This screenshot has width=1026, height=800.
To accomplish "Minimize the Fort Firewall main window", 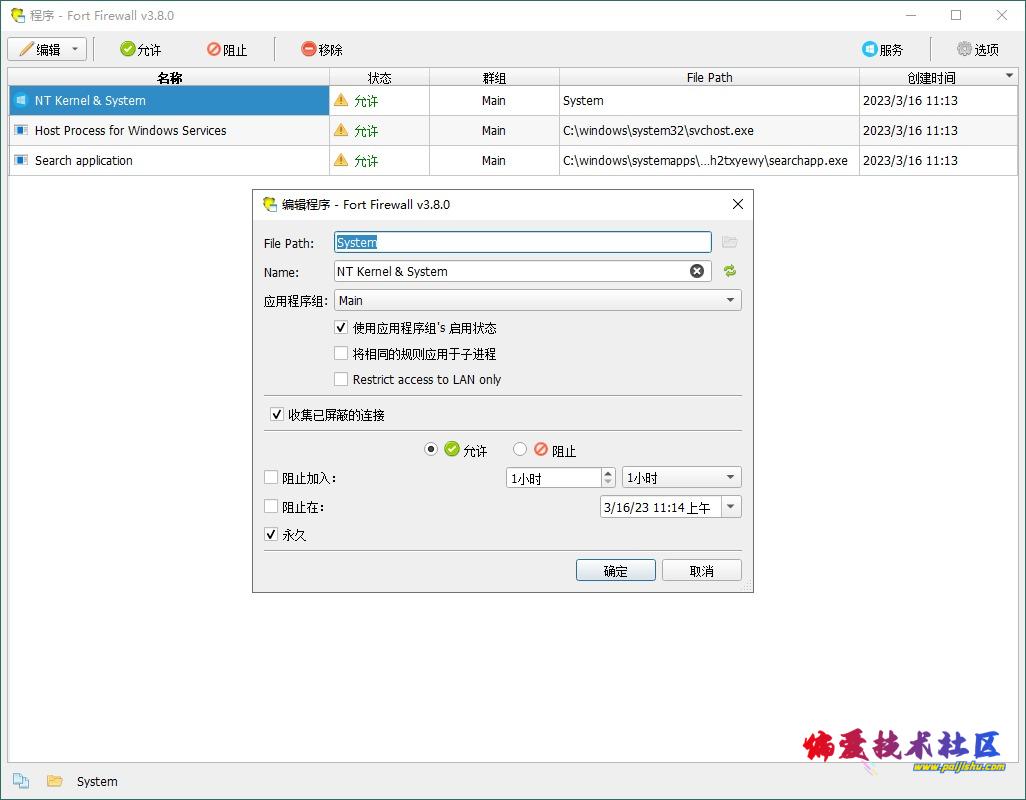I will pyautogui.click(x=911, y=15).
